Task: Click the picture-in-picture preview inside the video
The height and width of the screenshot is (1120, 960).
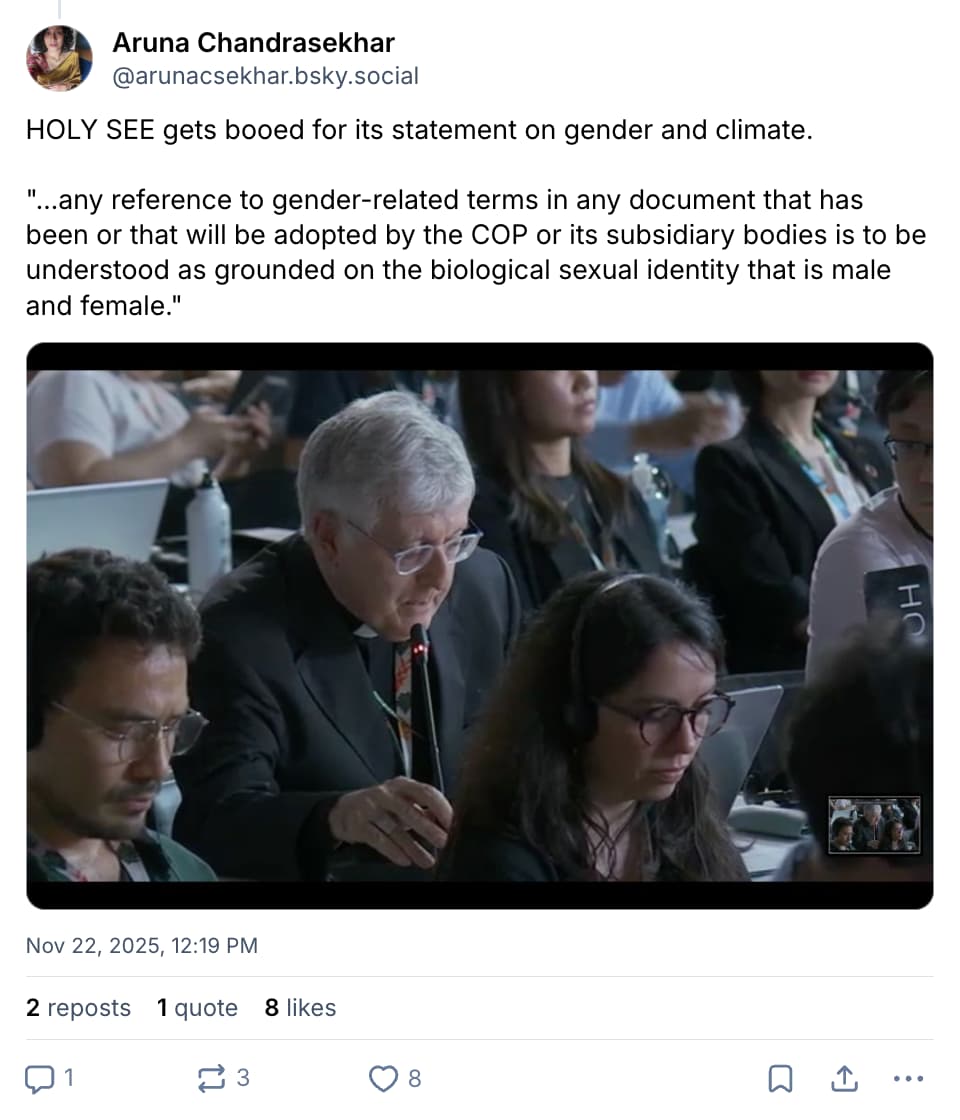Action: pyautogui.click(x=875, y=826)
